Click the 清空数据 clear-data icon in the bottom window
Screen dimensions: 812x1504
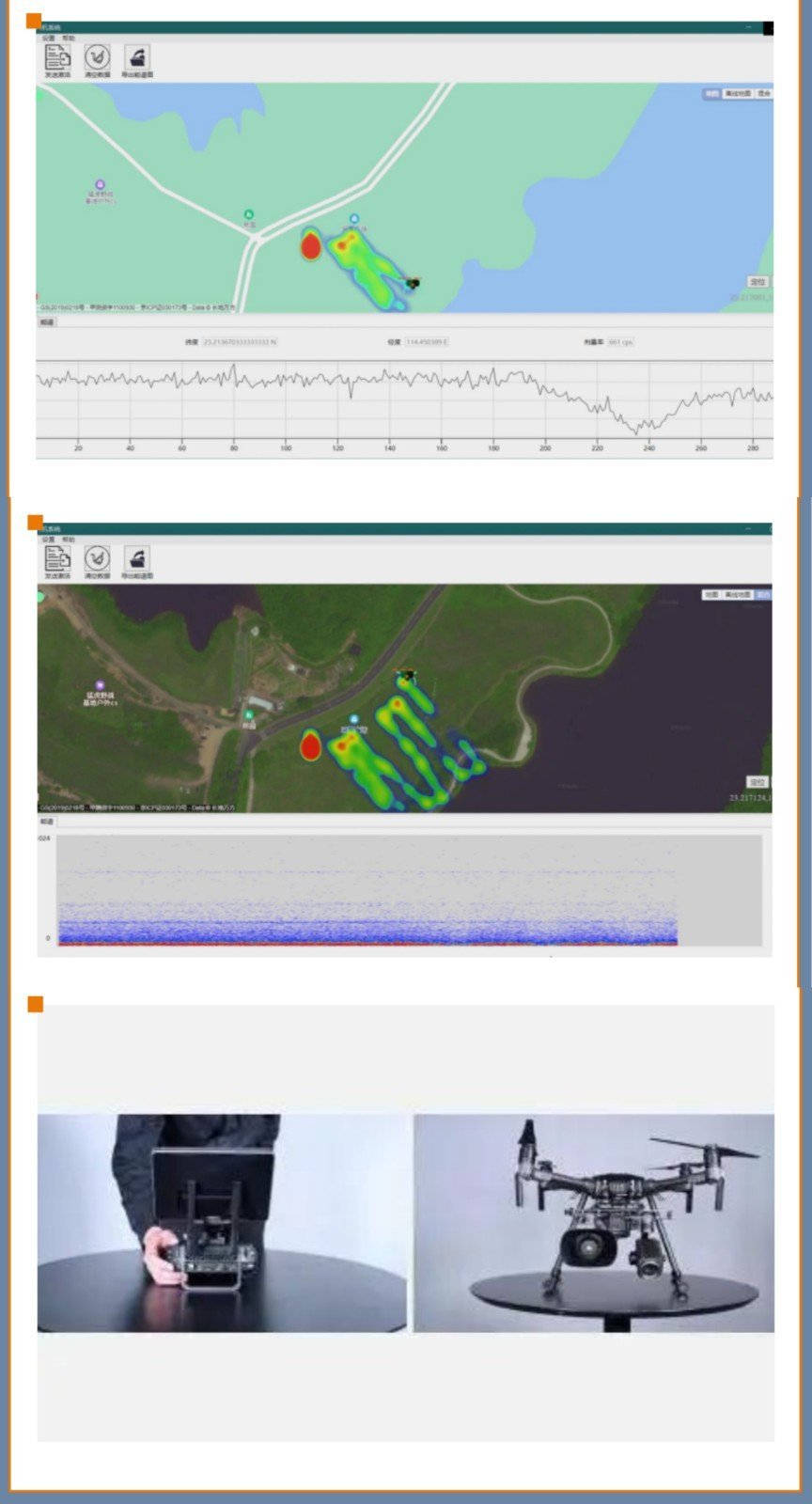point(97,558)
